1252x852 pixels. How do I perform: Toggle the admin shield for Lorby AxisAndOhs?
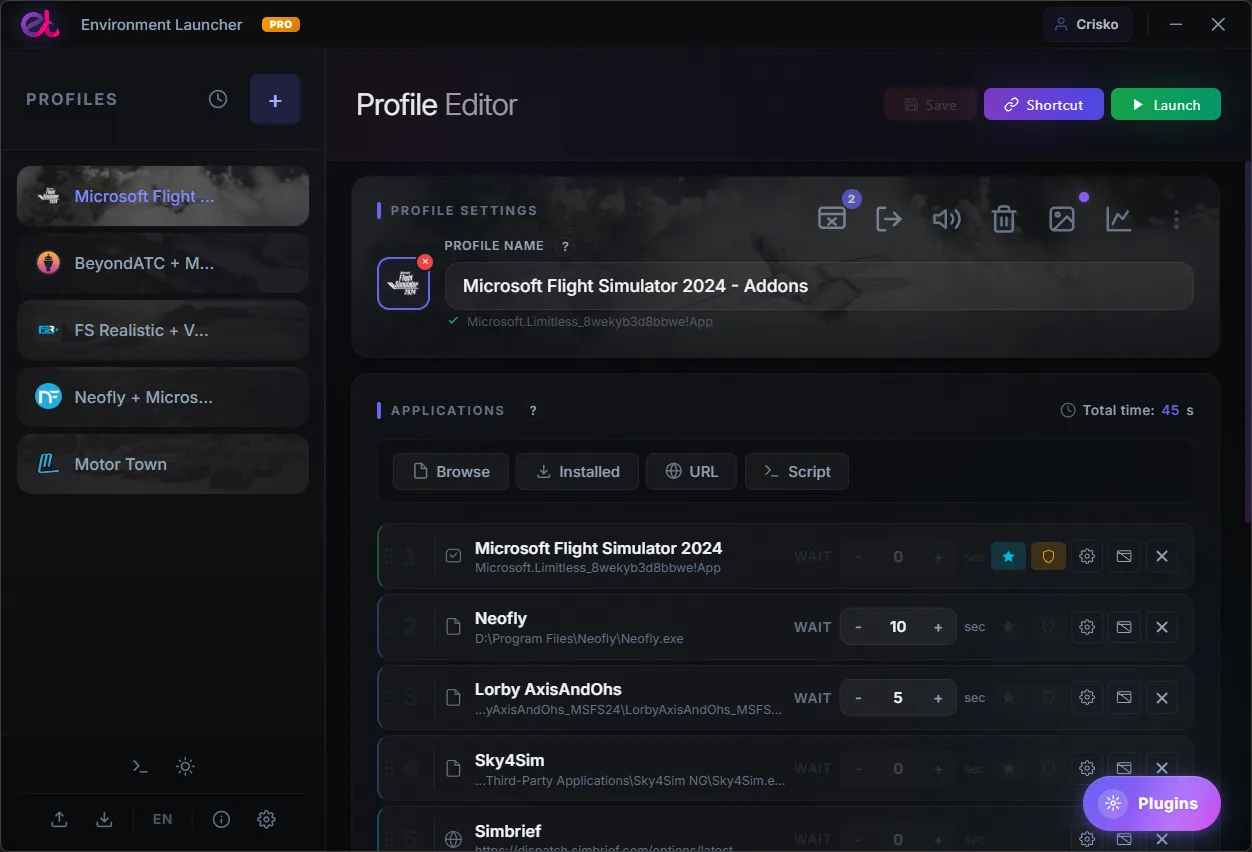tap(1048, 698)
